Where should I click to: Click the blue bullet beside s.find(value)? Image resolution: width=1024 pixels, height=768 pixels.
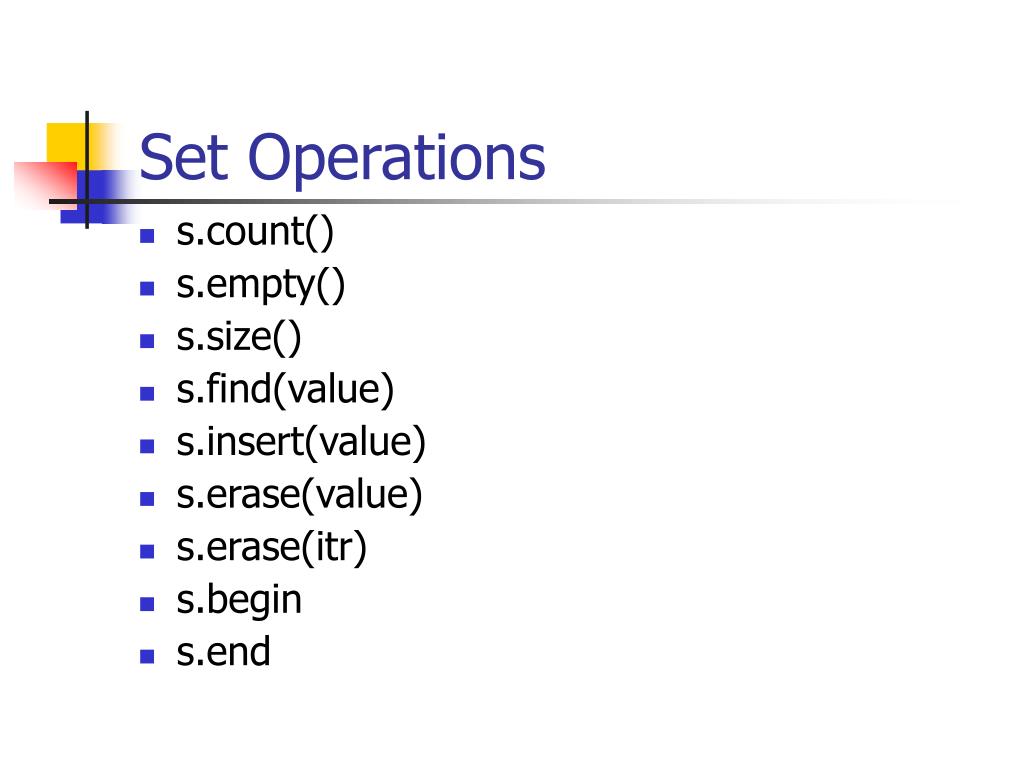pyautogui.click(x=147, y=393)
